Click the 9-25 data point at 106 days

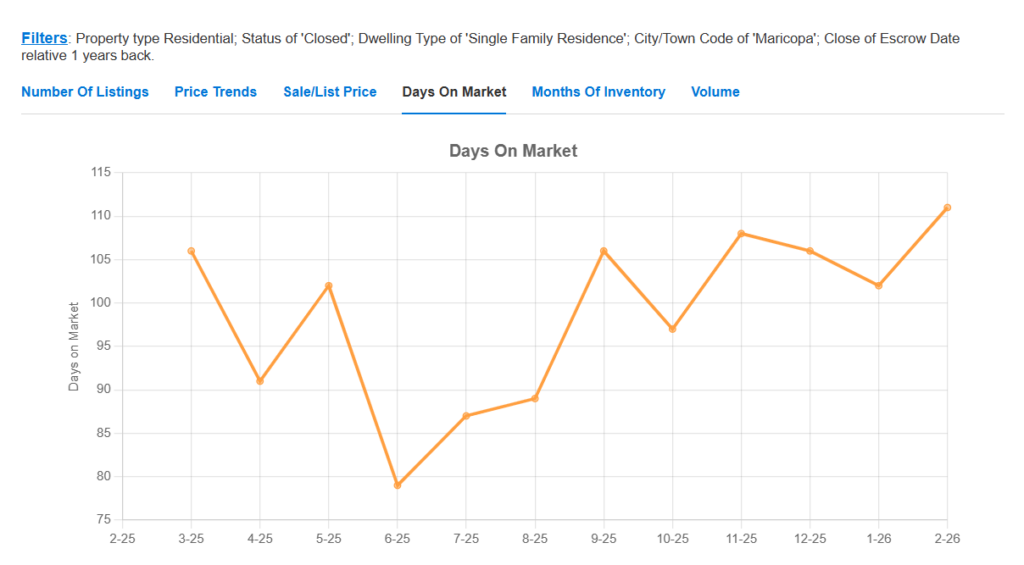coord(603,251)
